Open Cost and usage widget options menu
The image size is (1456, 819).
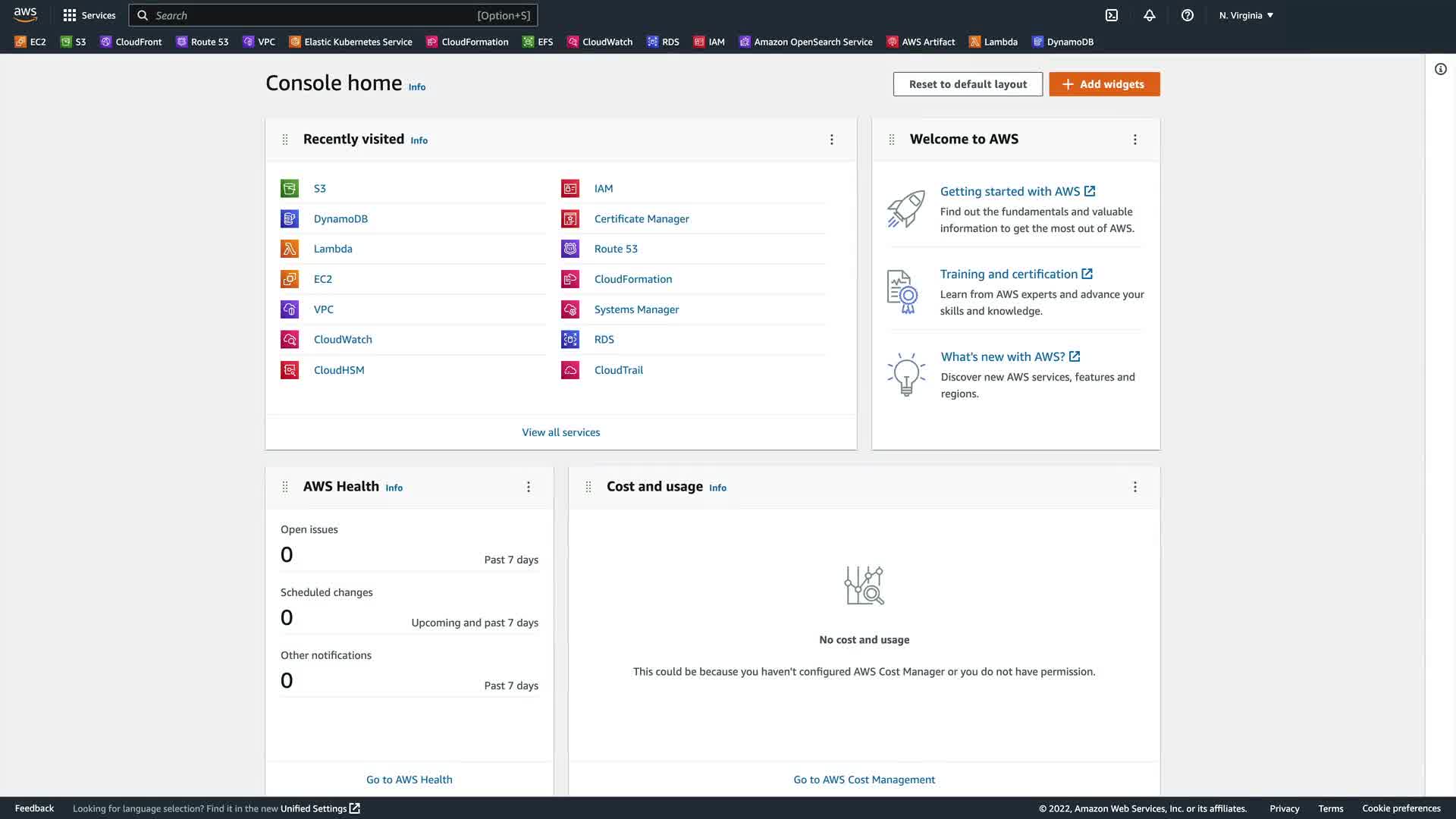[1134, 487]
